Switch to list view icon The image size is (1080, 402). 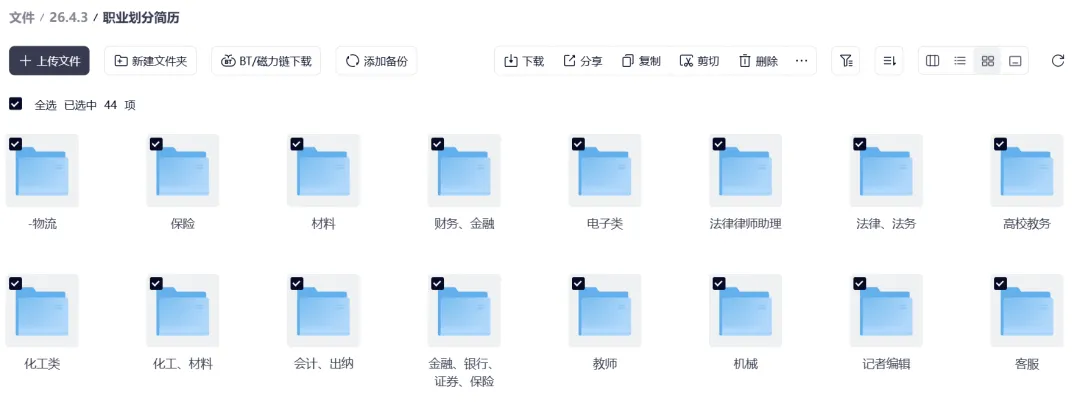[960, 61]
